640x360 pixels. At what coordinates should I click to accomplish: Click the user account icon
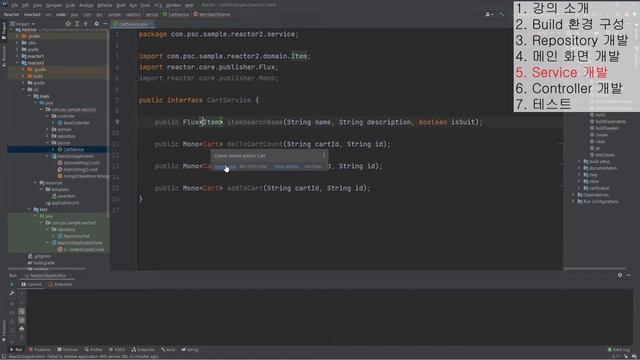pos(489,14)
